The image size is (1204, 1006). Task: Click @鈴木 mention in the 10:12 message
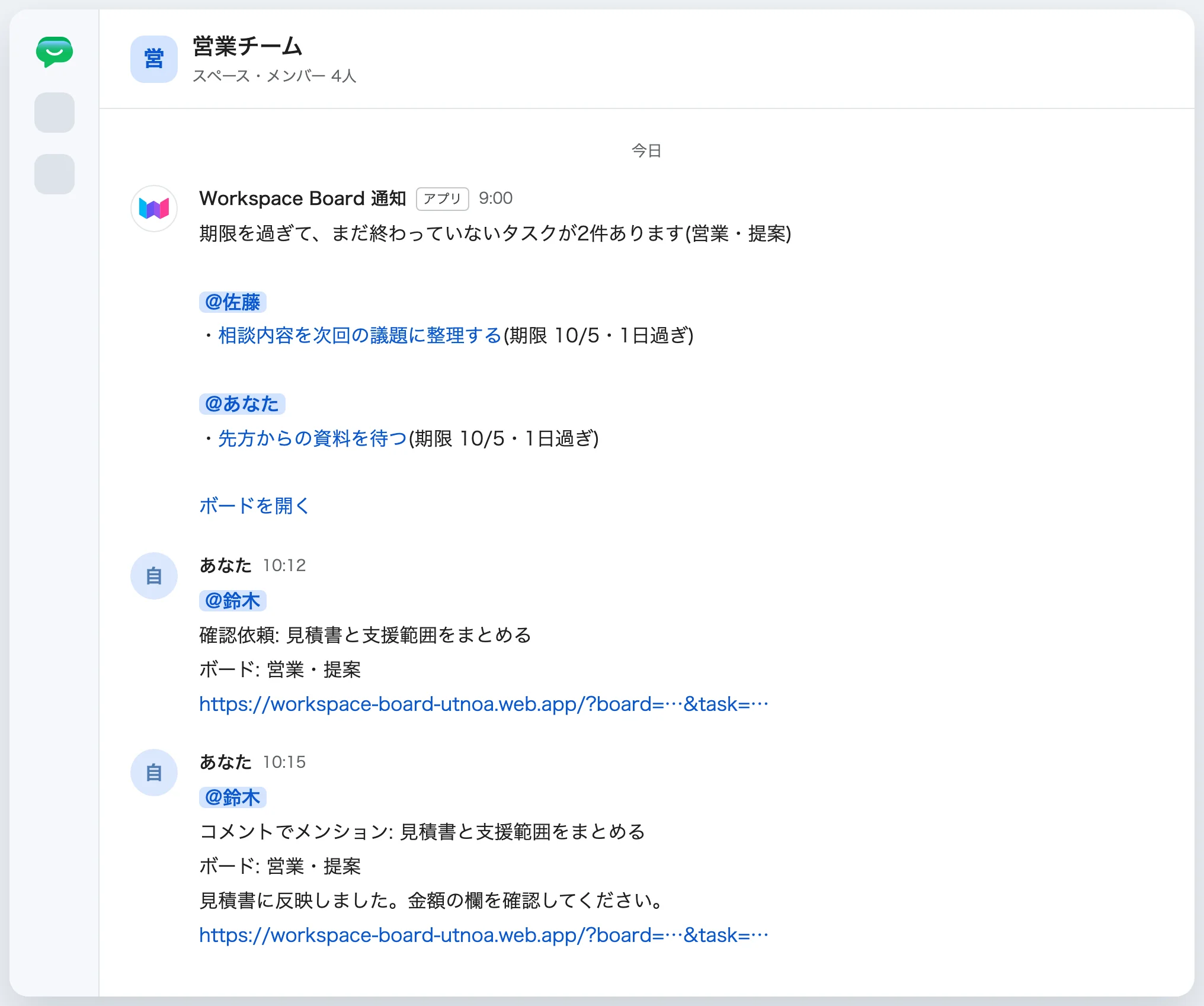233,601
